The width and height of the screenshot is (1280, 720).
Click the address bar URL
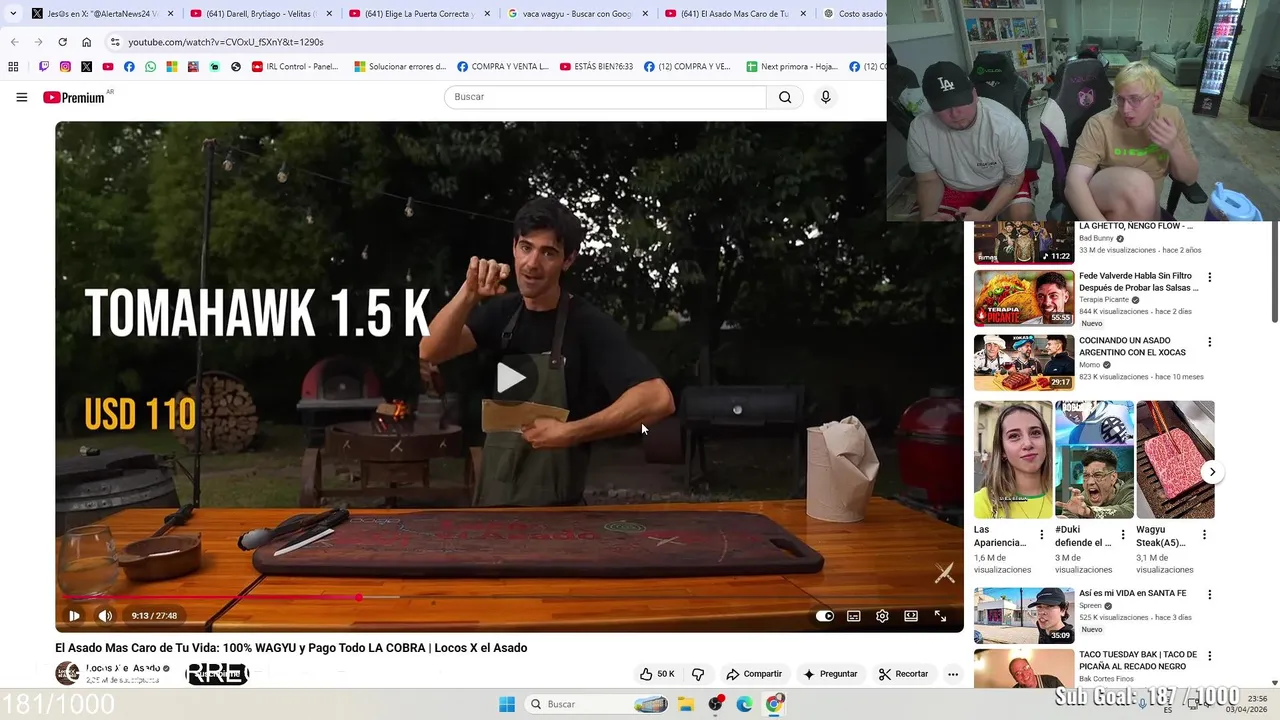click(x=226, y=42)
